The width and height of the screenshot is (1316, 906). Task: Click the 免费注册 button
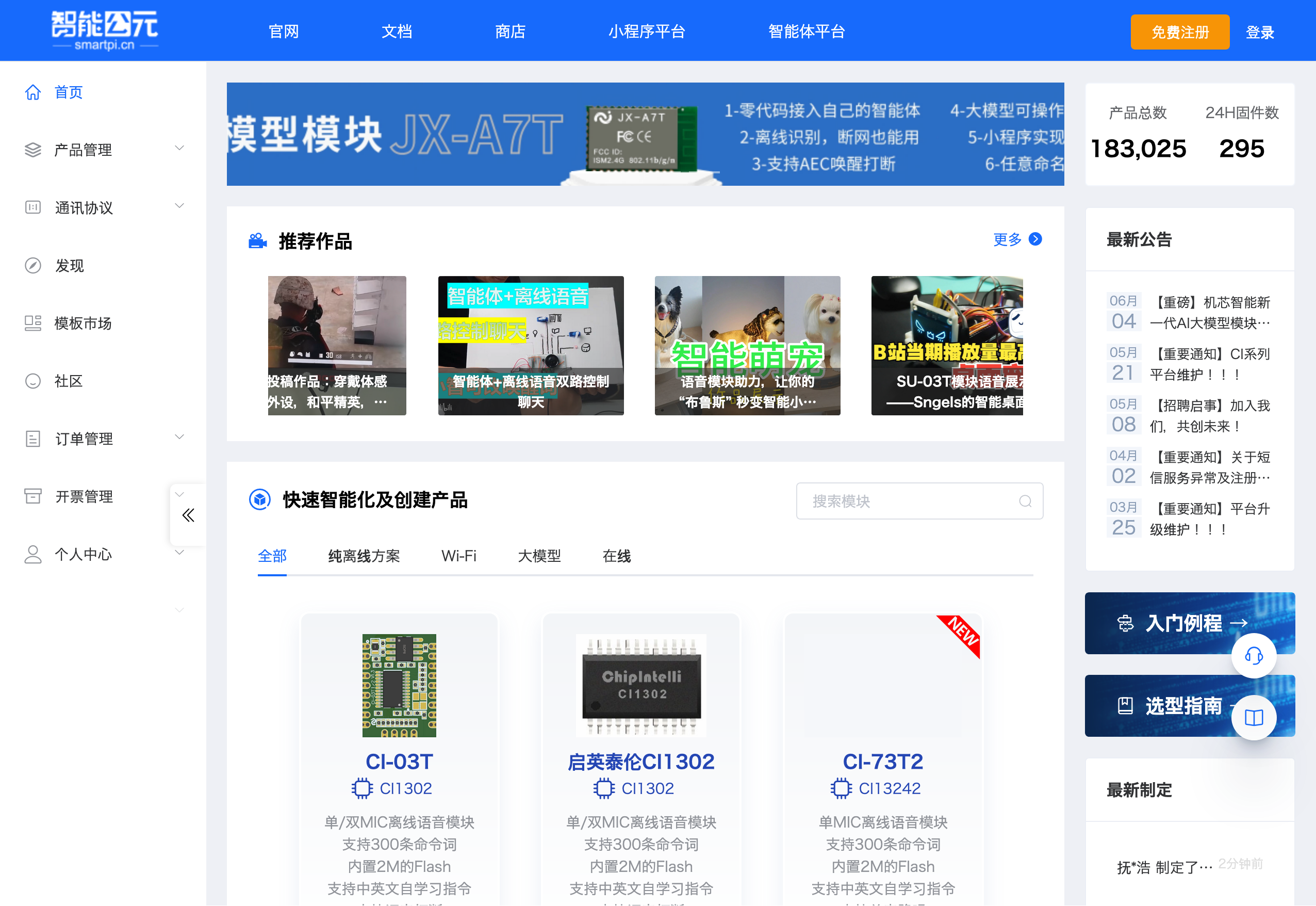coord(1180,32)
